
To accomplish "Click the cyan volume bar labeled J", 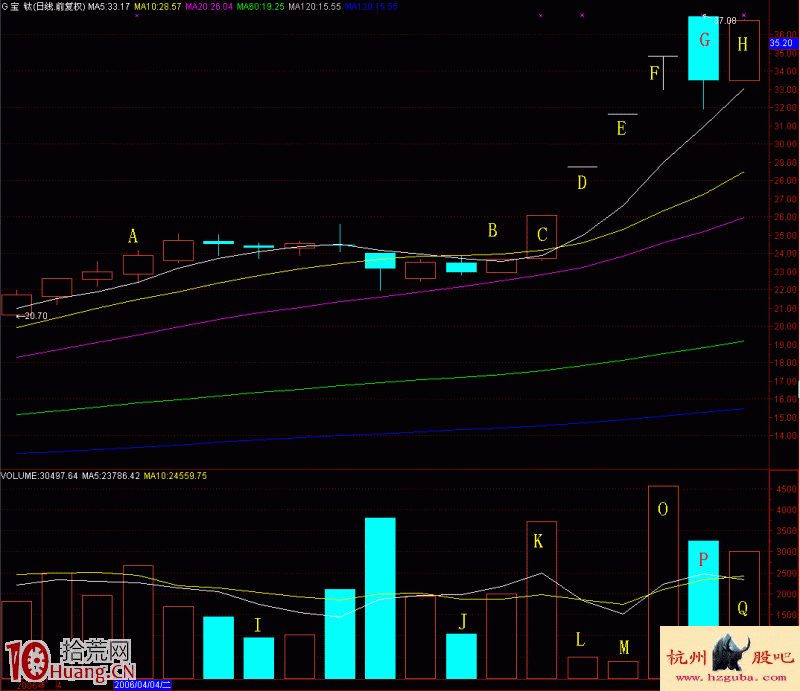I will 461,655.
